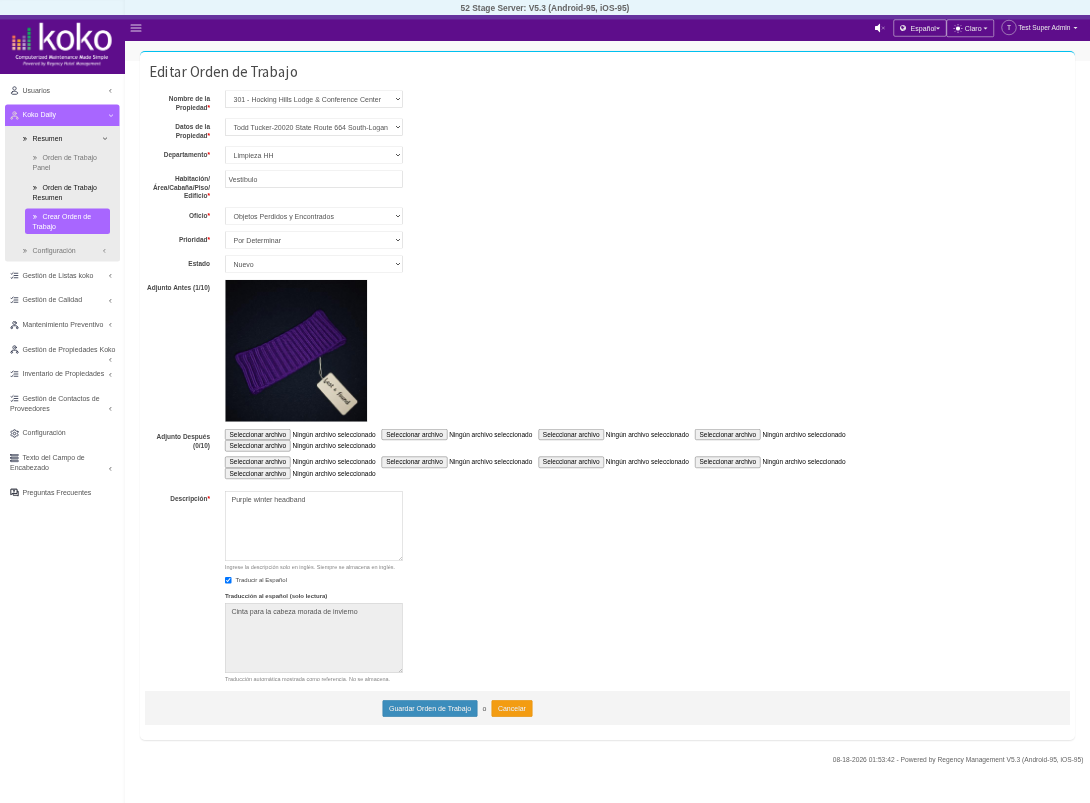Click Guardar Orden de Trabajo button
Image resolution: width=1090 pixels, height=803 pixels.
coord(430,708)
